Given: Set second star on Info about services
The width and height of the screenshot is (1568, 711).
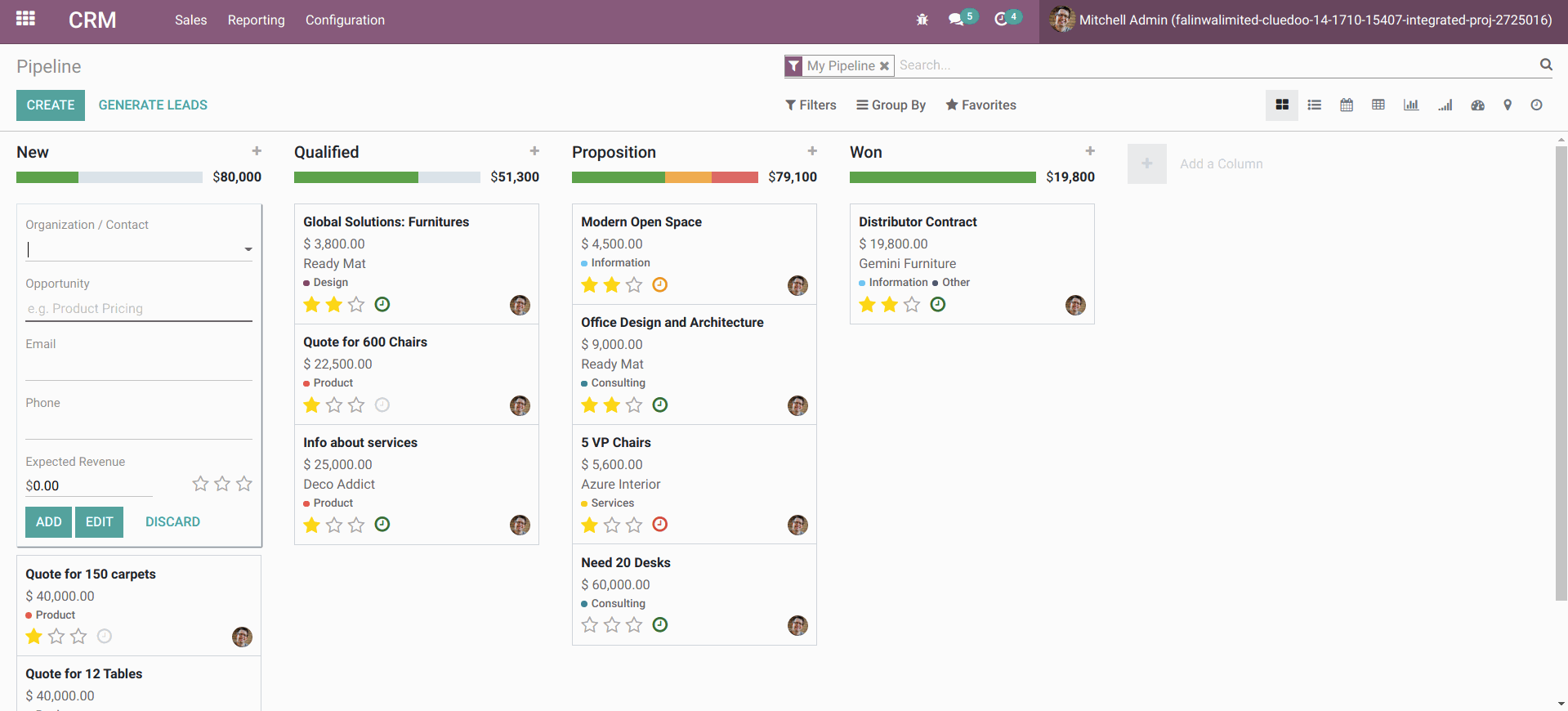Looking at the screenshot, I should (x=334, y=525).
